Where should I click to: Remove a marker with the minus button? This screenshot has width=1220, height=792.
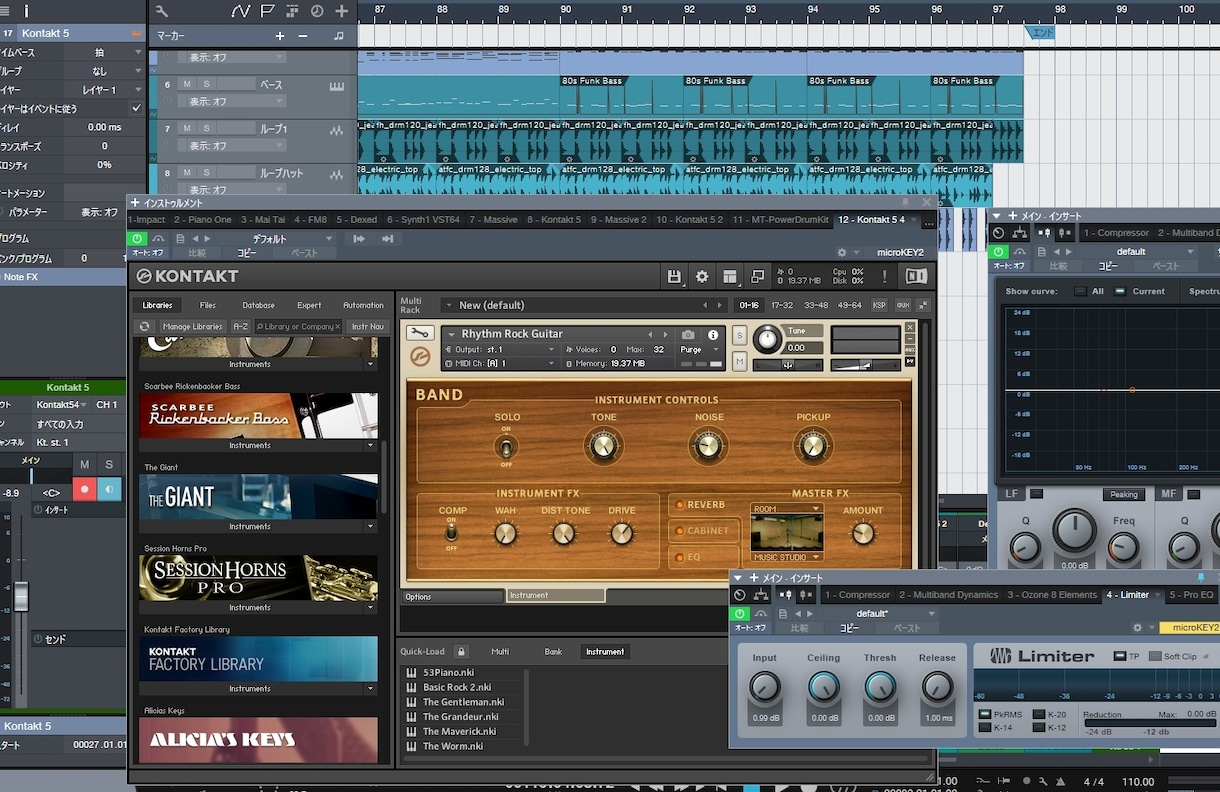(303, 36)
